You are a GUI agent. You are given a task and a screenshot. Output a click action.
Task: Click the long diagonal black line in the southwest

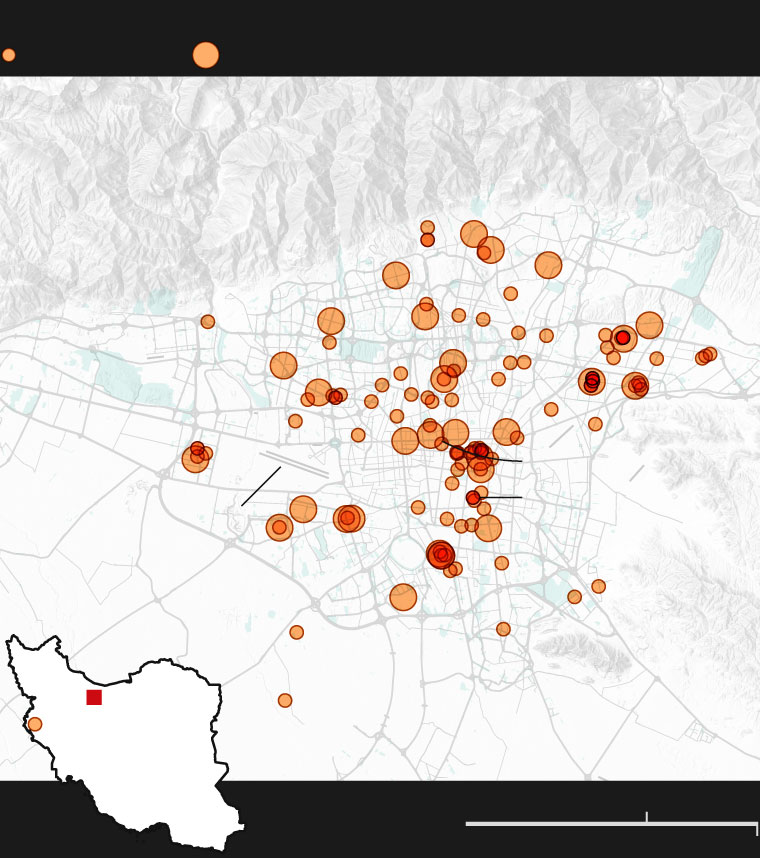tap(261, 486)
